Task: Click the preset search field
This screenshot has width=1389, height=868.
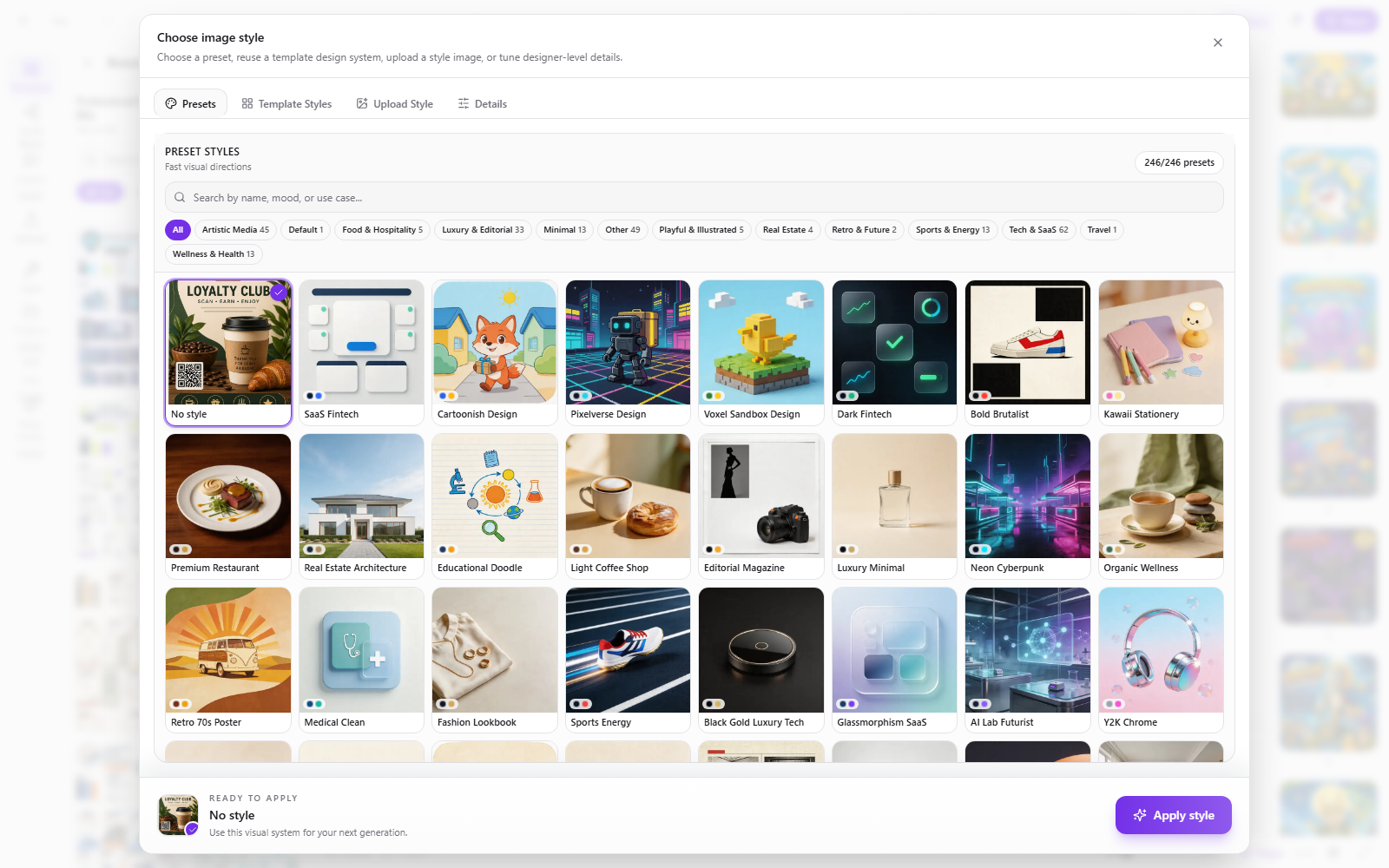Action: tap(694, 197)
